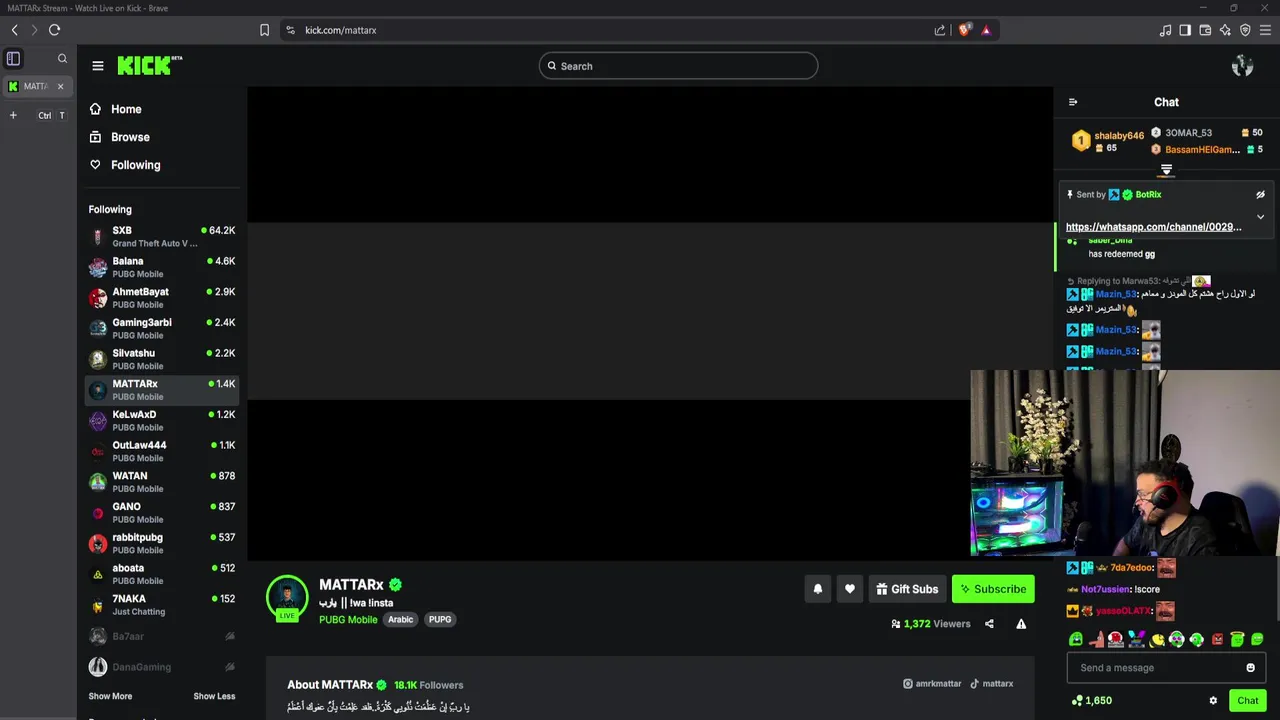This screenshot has height=720, width=1280.
Task: Click the notification bell button
Action: click(x=817, y=589)
